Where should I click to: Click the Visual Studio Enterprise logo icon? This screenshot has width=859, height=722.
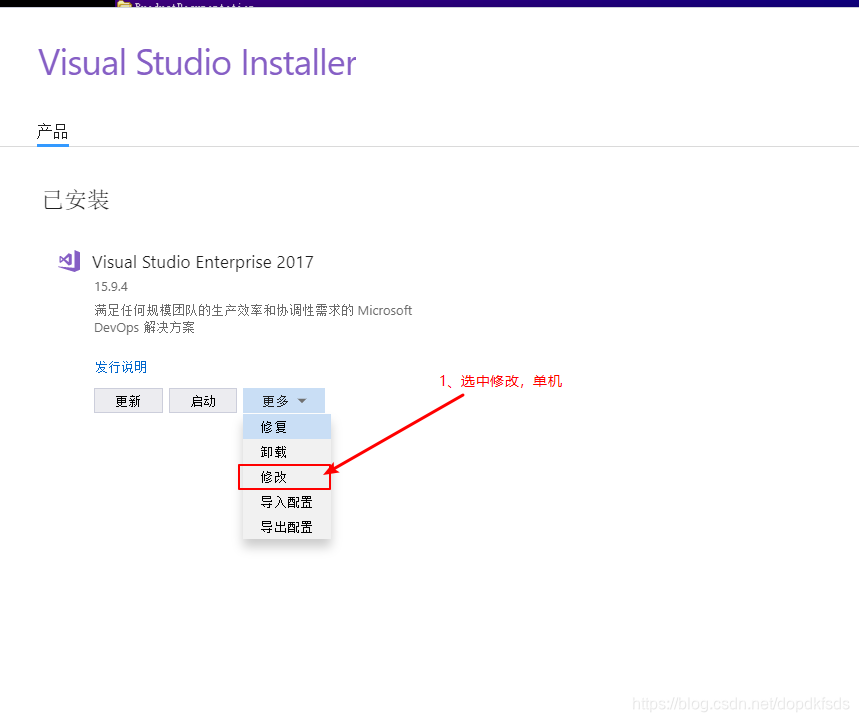(x=70, y=261)
